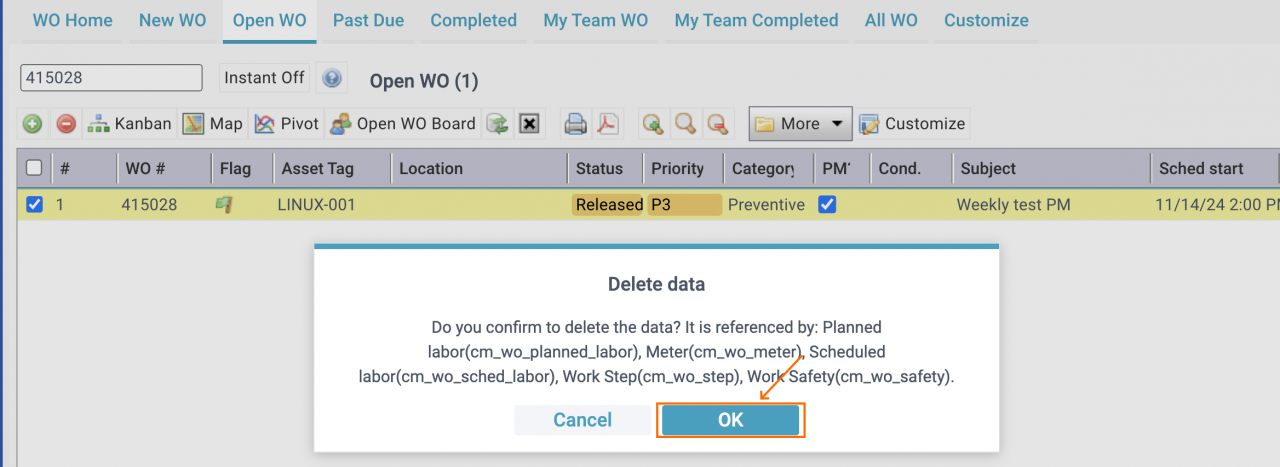The width and height of the screenshot is (1280, 467).
Task: Click the black X clear icon in toolbar
Action: [530, 124]
